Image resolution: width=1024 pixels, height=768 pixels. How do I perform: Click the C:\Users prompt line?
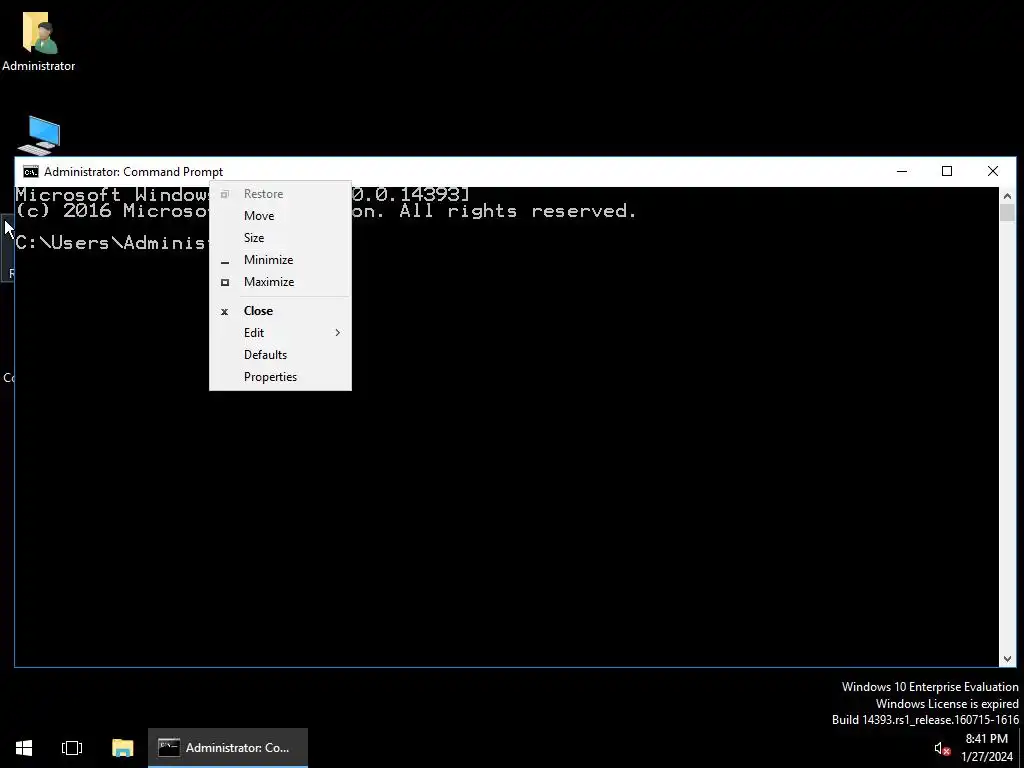pos(111,243)
